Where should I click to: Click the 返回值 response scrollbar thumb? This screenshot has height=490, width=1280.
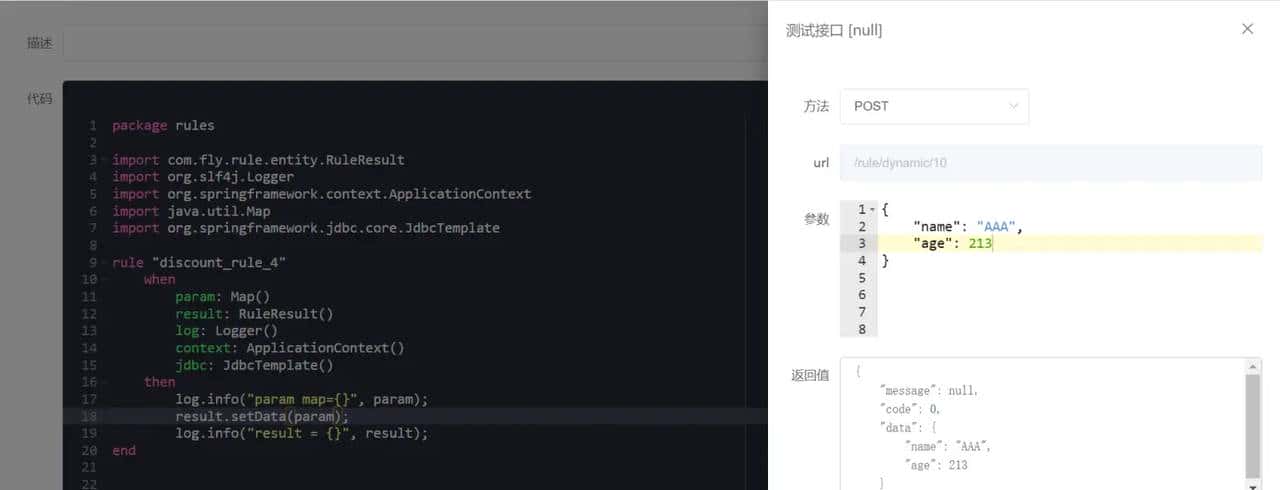pyautogui.click(x=1253, y=425)
